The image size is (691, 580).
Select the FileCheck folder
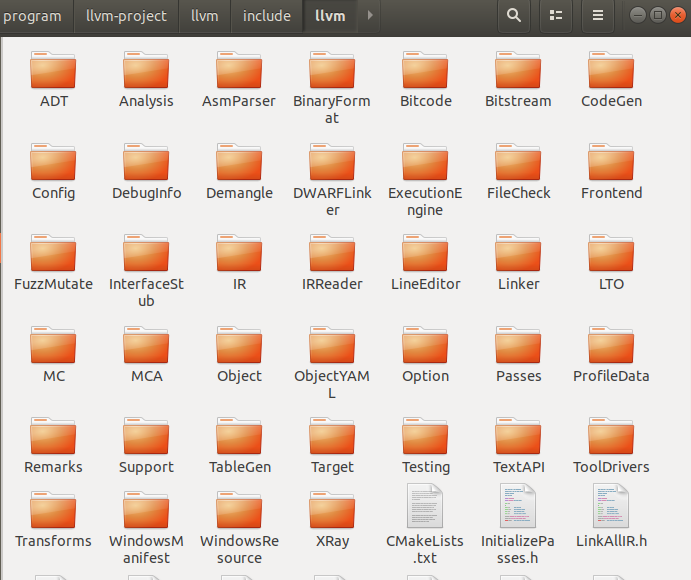(518, 171)
